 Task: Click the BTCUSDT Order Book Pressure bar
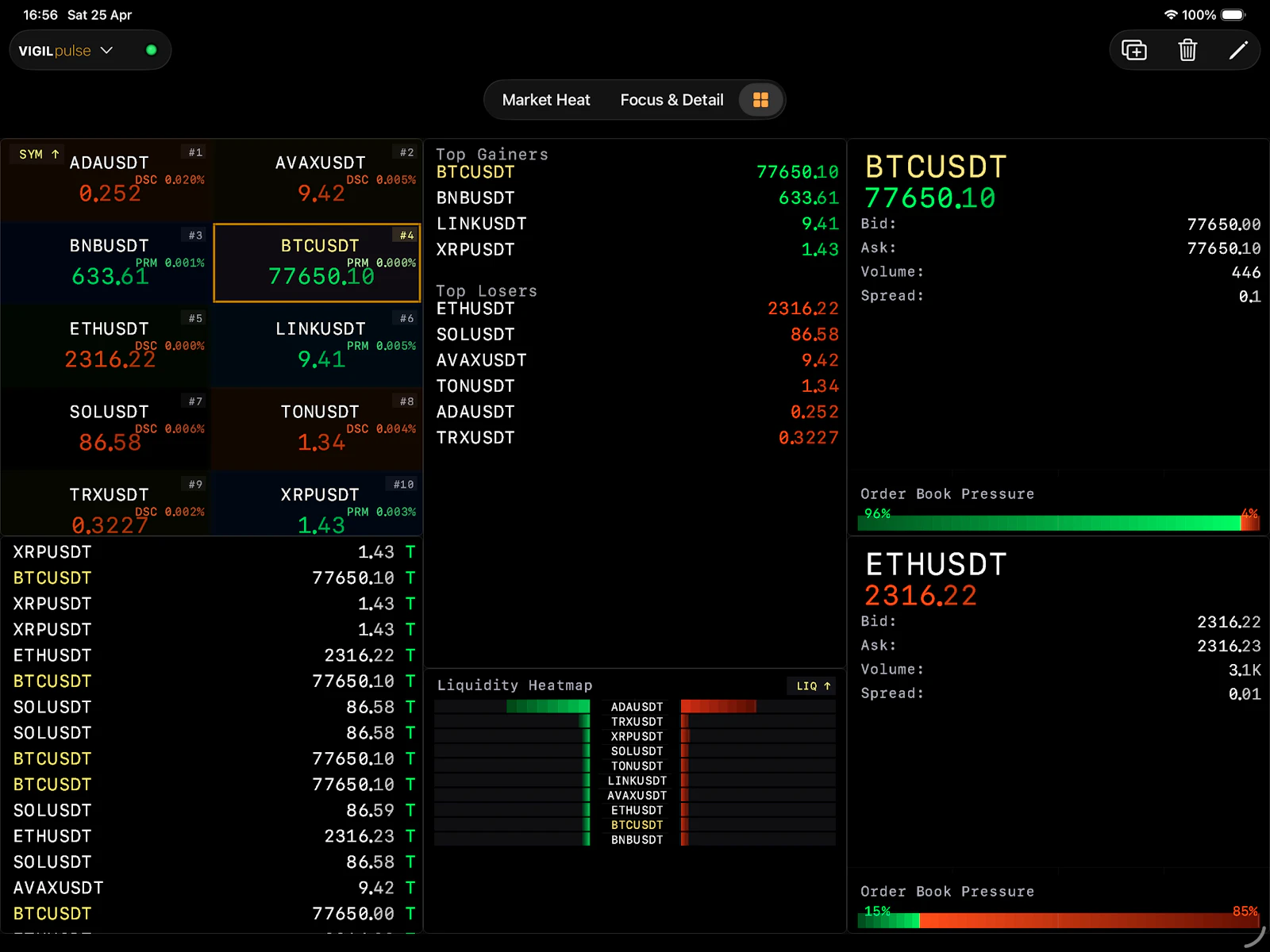pos(1058,523)
